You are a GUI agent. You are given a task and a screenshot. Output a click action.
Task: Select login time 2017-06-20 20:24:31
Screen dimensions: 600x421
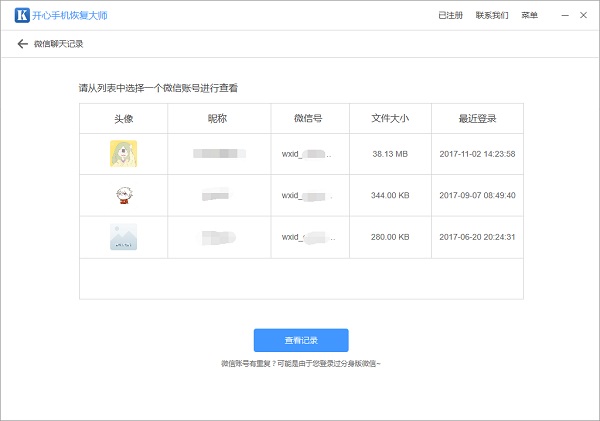(477, 237)
